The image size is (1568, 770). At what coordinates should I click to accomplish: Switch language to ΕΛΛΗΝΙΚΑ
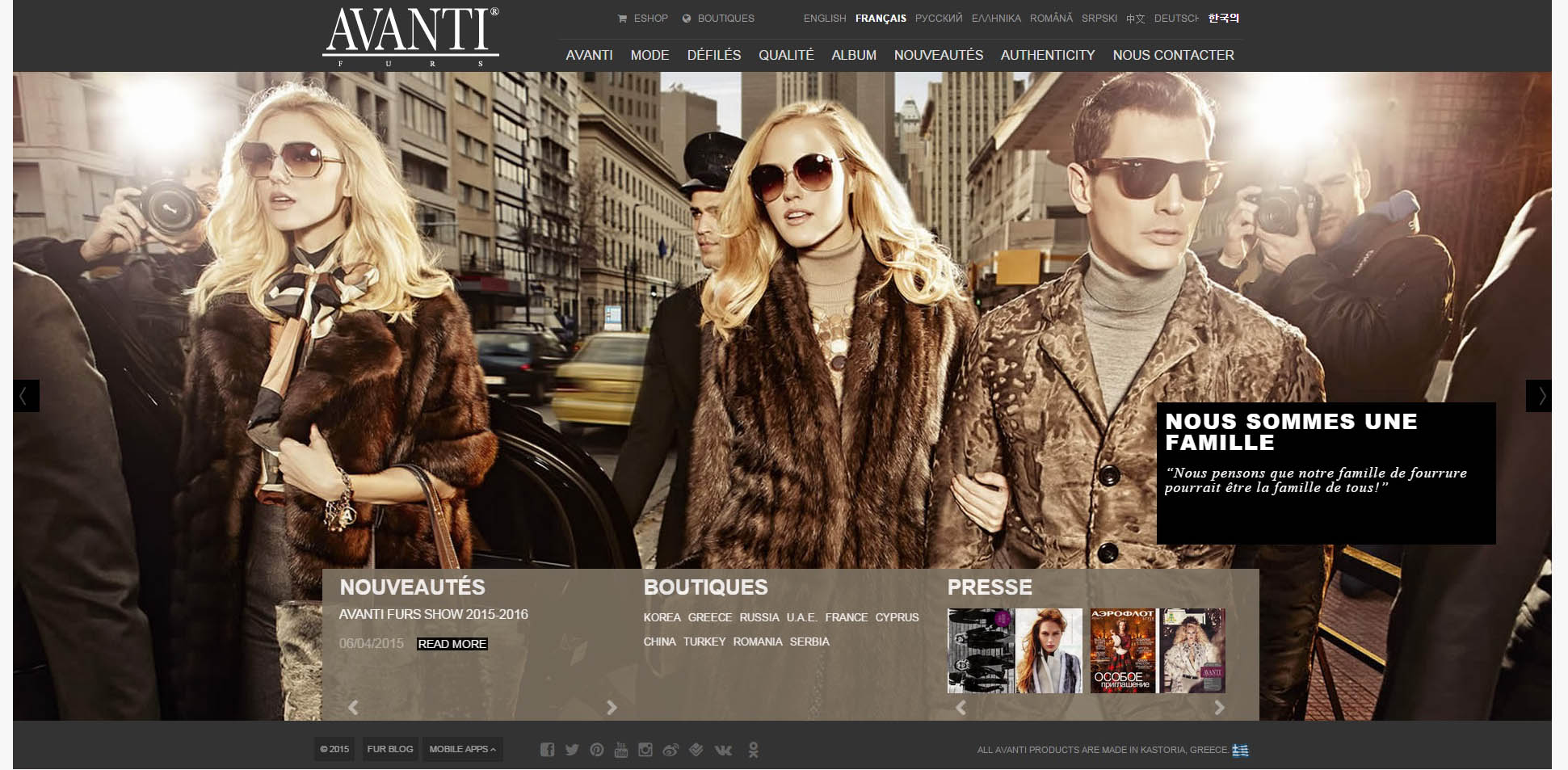coord(996,18)
